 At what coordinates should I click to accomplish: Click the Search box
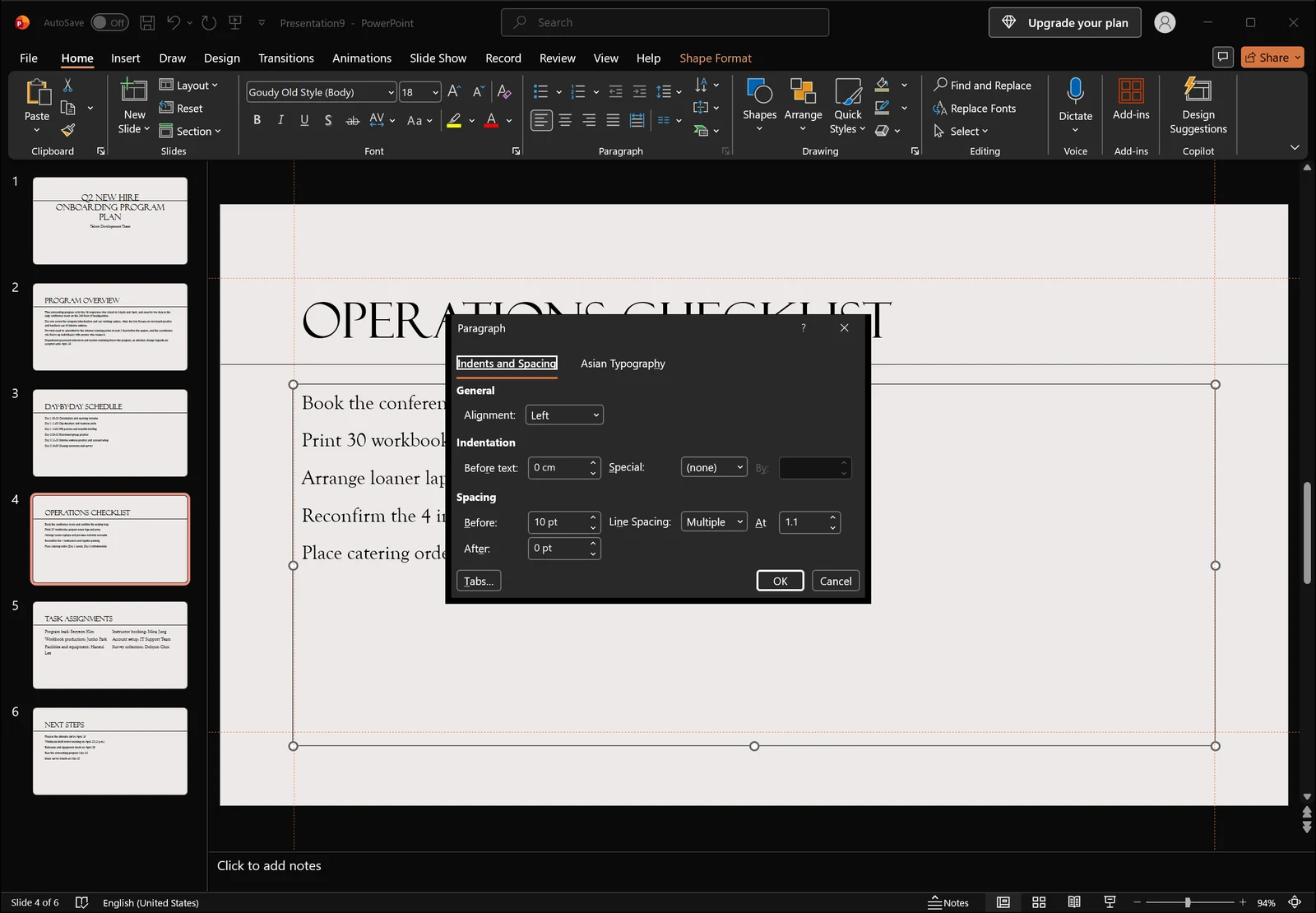click(665, 23)
